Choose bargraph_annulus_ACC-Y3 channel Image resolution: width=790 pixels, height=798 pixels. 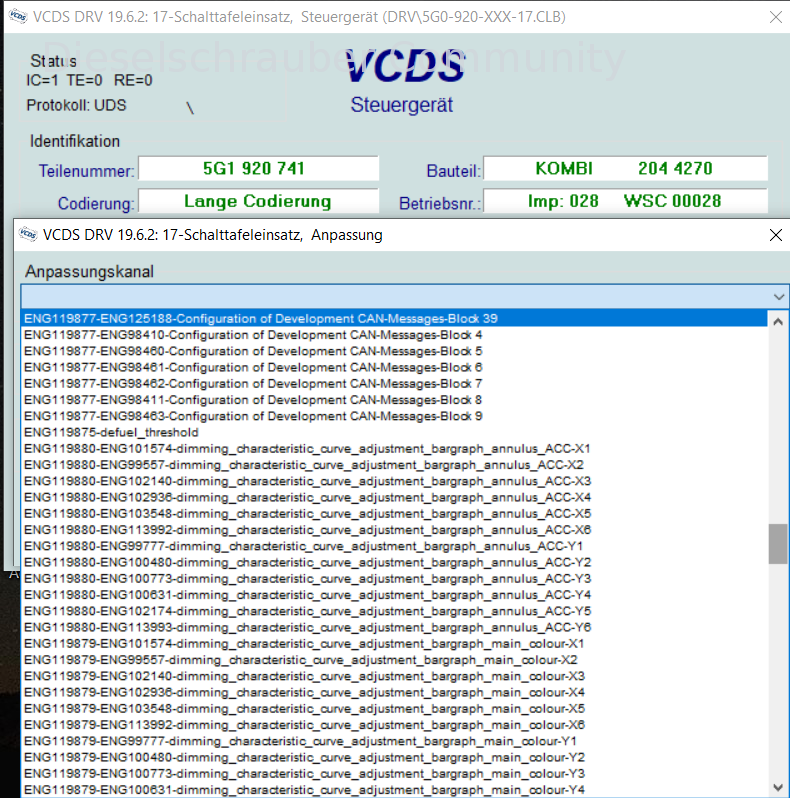[x=394, y=579]
